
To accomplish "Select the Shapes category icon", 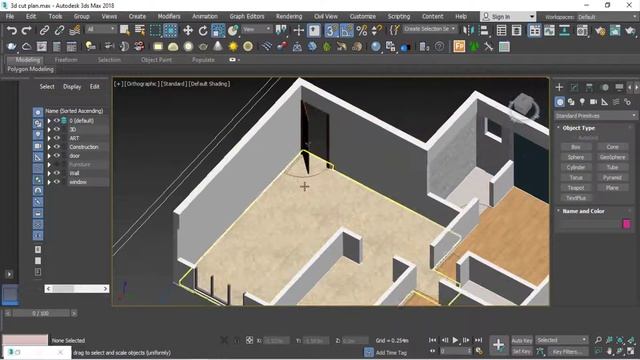I will click(x=571, y=102).
